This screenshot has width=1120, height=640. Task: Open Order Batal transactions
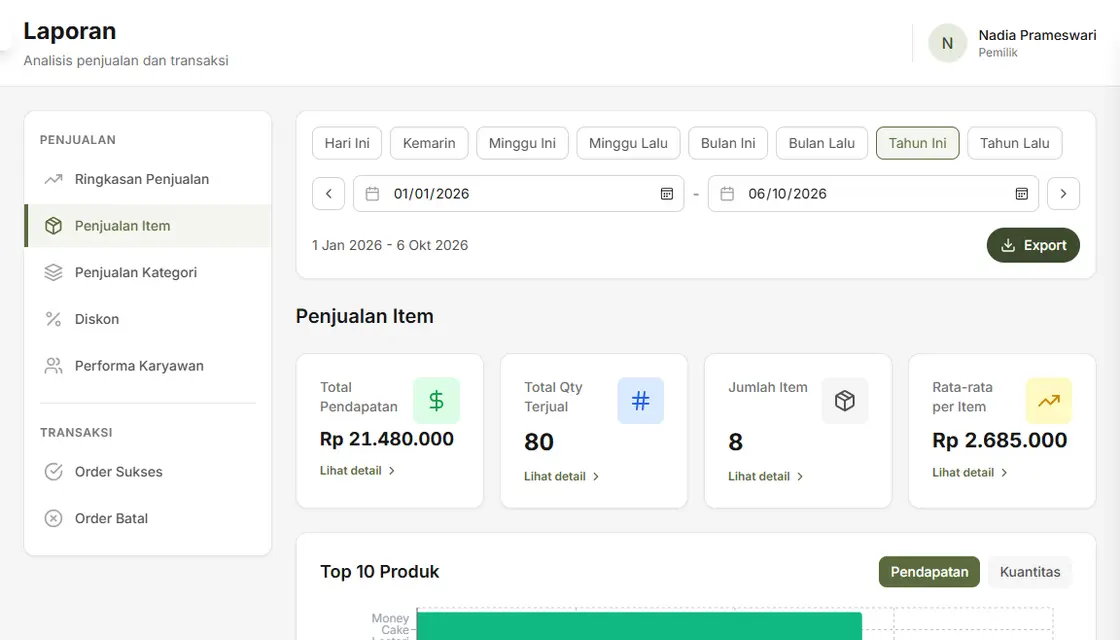(148, 519)
